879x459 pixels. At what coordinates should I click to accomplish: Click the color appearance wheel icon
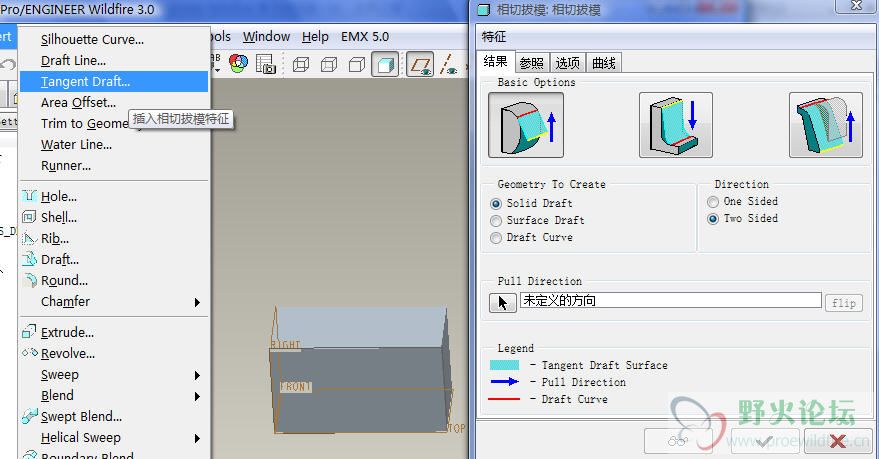238,63
